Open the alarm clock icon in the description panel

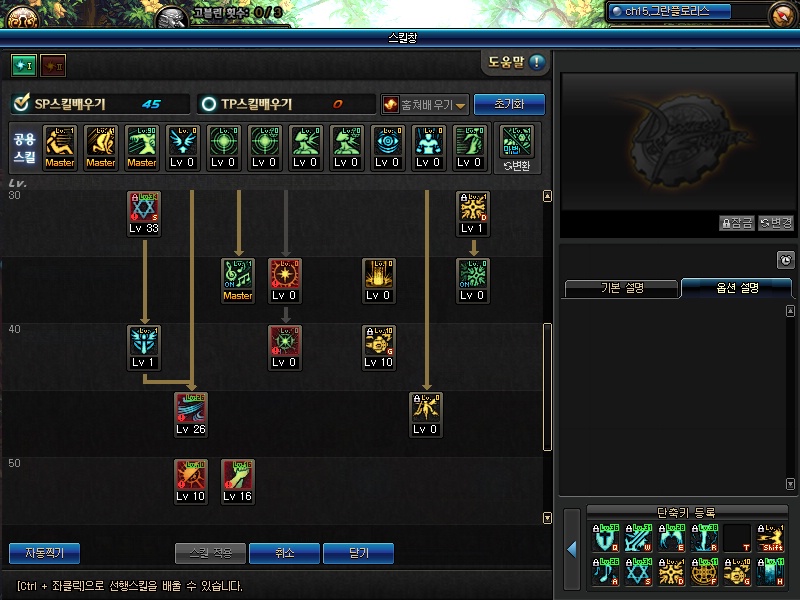click(x=786, y=260)
